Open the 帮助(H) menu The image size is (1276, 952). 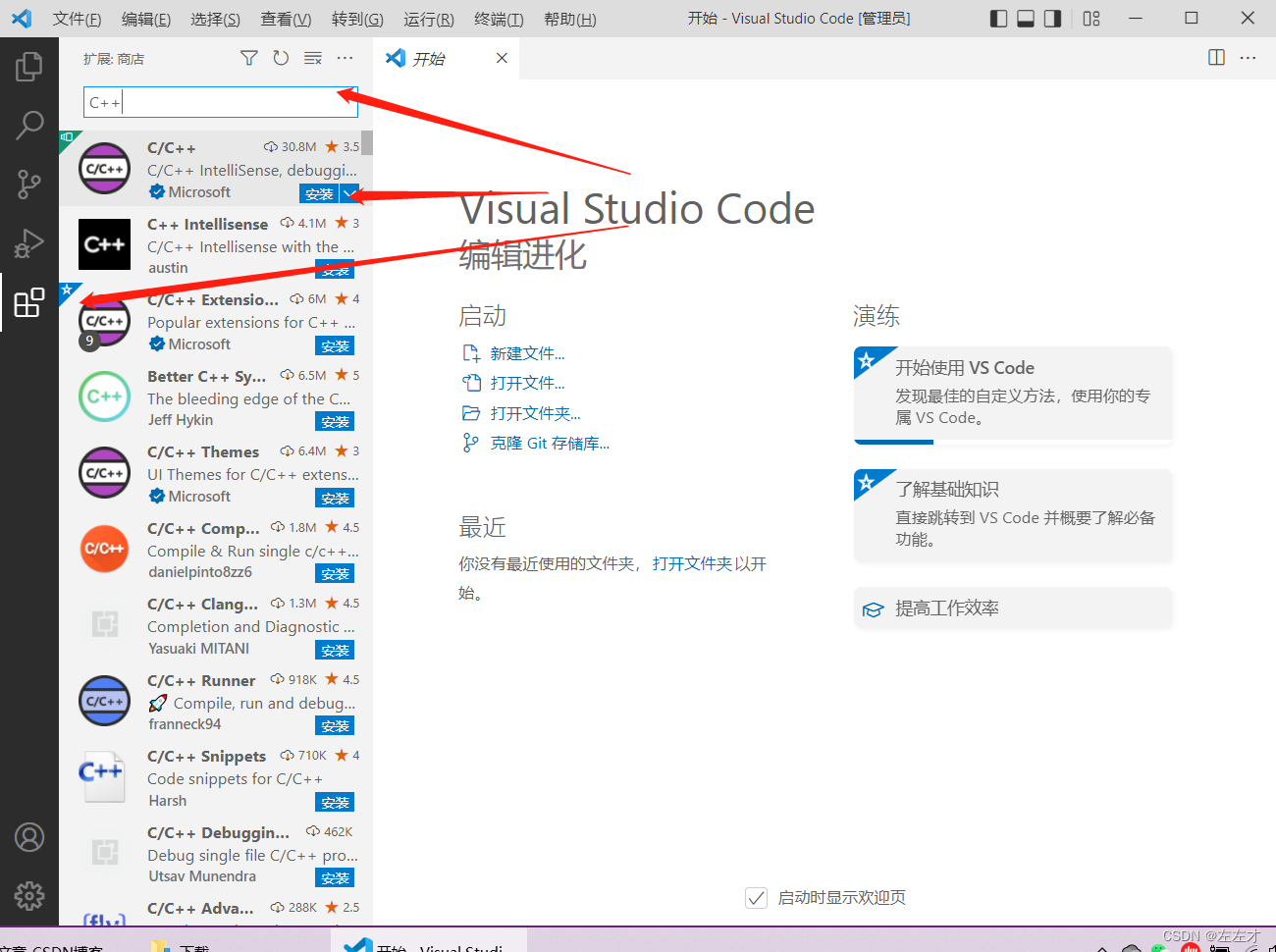[x=570, y=19]
